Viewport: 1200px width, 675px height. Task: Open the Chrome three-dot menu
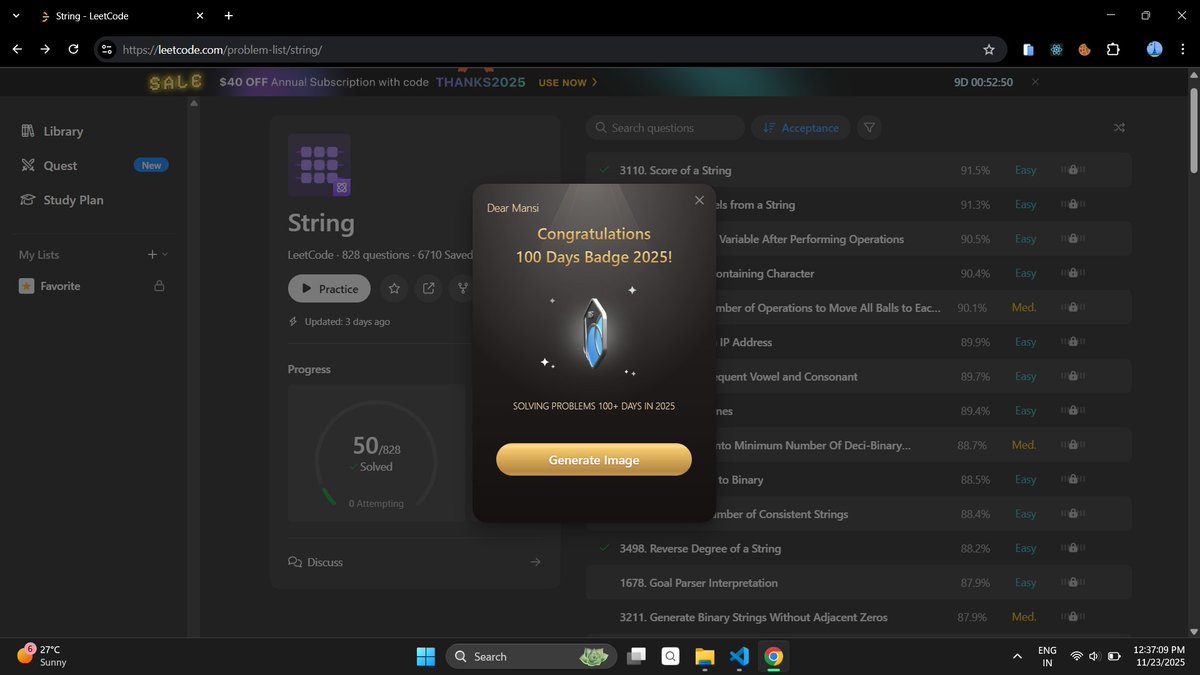coord(1184,49)
